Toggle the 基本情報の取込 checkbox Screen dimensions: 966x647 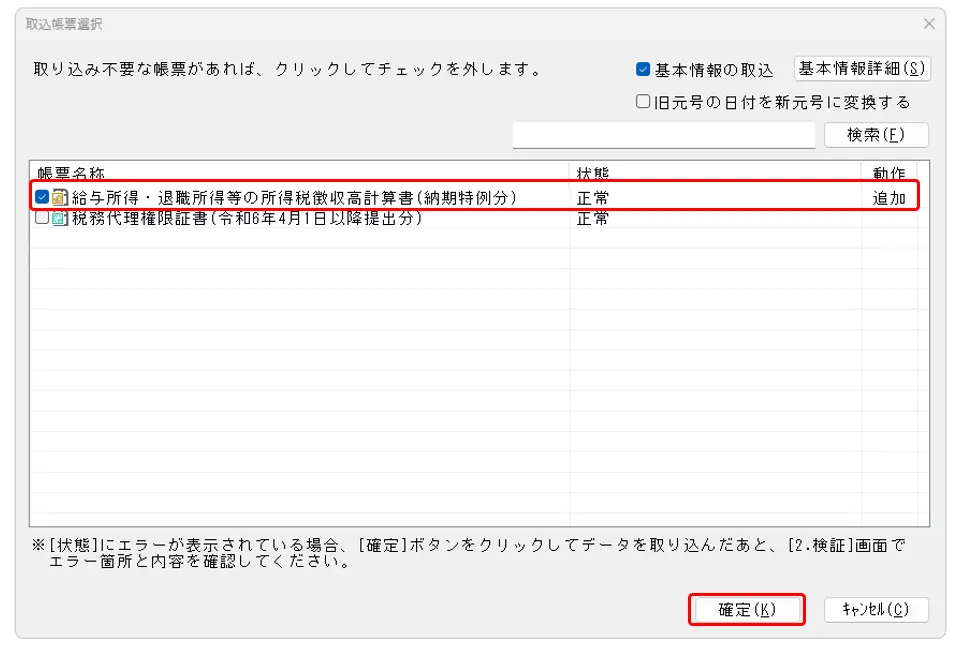tap(644, 70)
